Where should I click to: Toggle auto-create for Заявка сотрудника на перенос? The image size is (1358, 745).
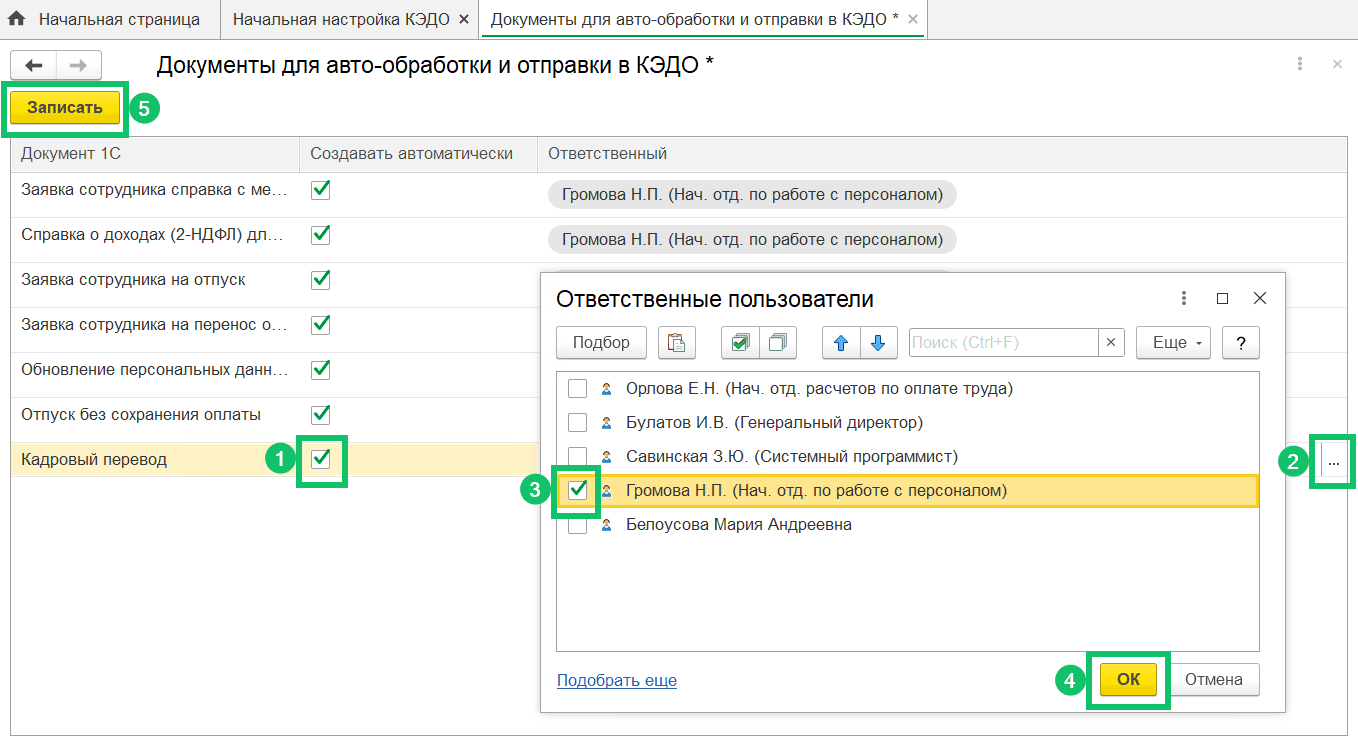click(321, 325)
